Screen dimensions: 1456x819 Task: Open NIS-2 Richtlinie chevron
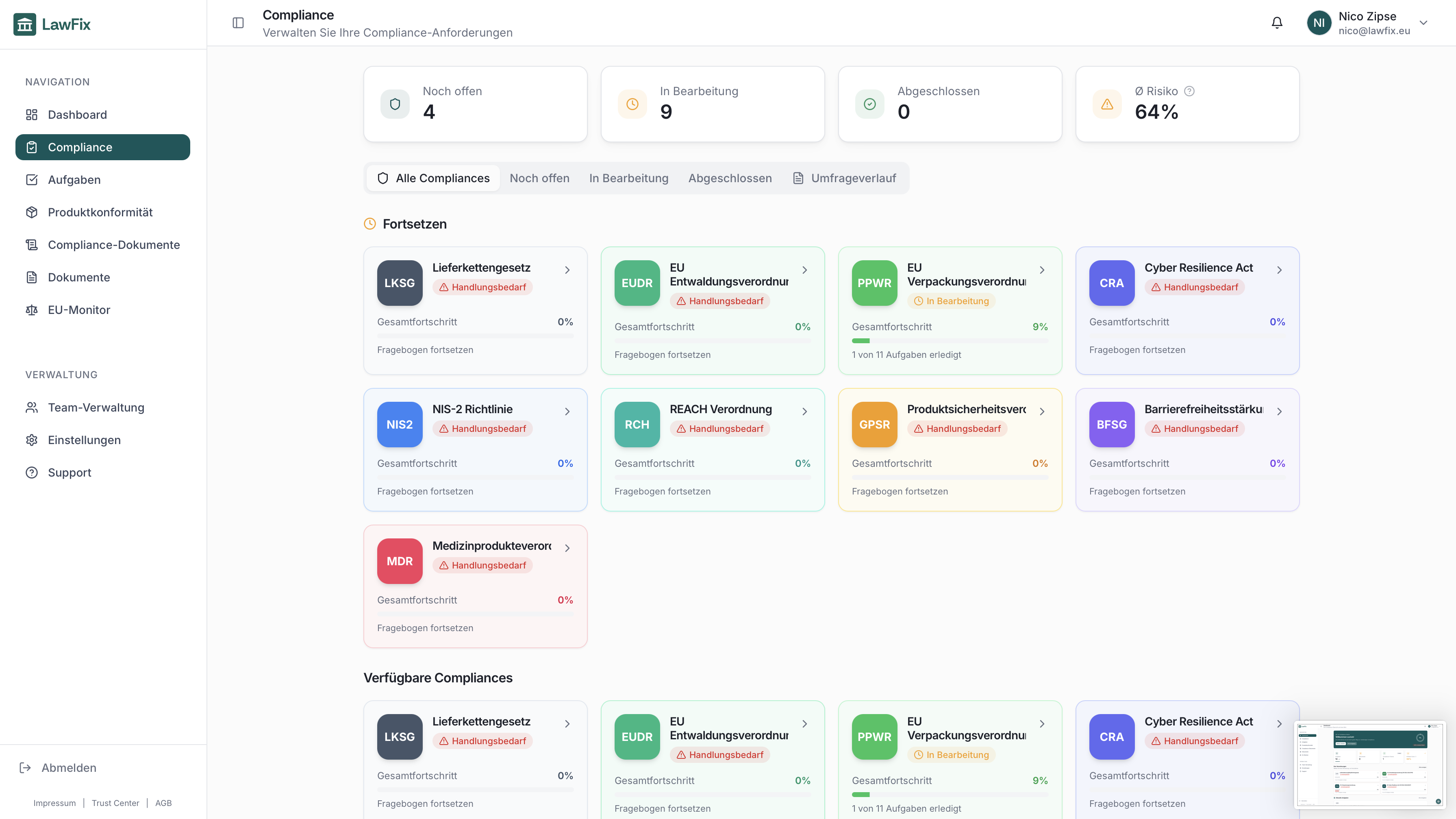pyautogui.click(x=567, y=411)
